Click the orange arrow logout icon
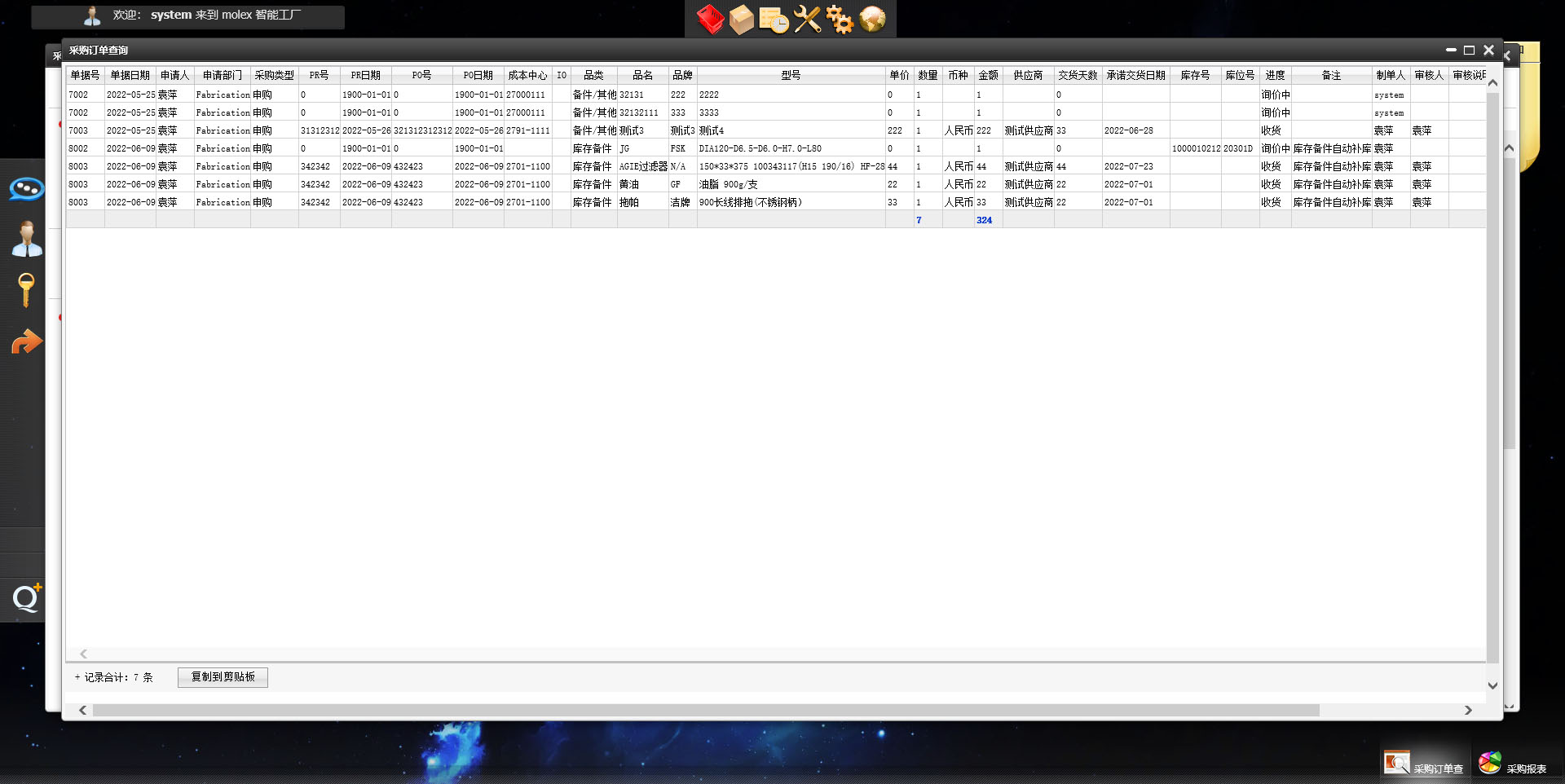 26,342
